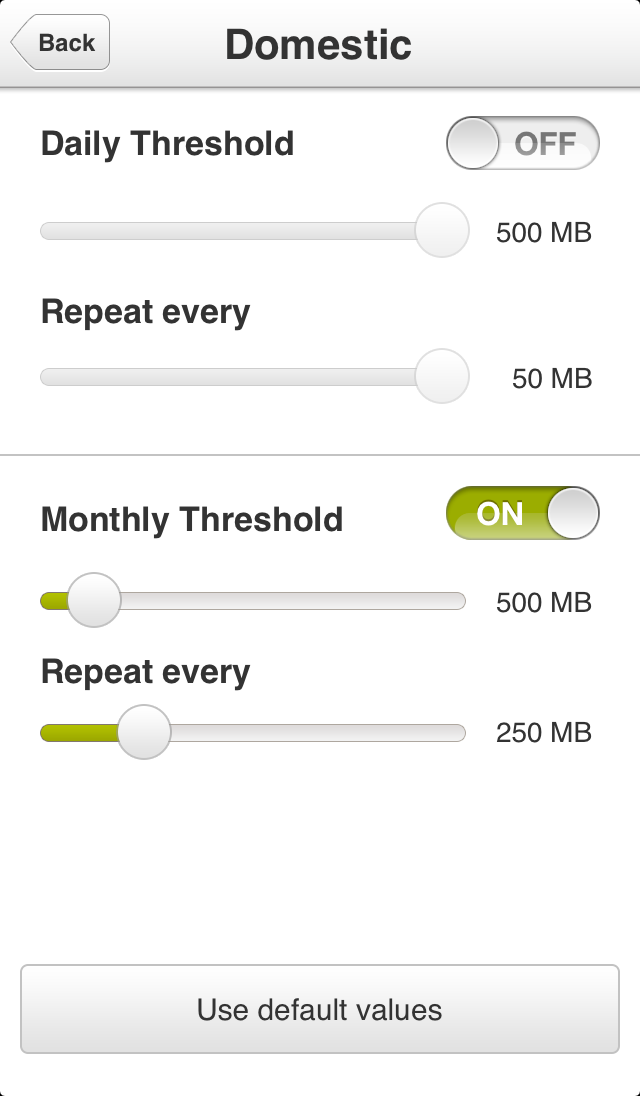The image size is (640, 1096).
Task: Disable the Monthly Threshold switch
Action: pyautogui.click(x=522, y=514)
